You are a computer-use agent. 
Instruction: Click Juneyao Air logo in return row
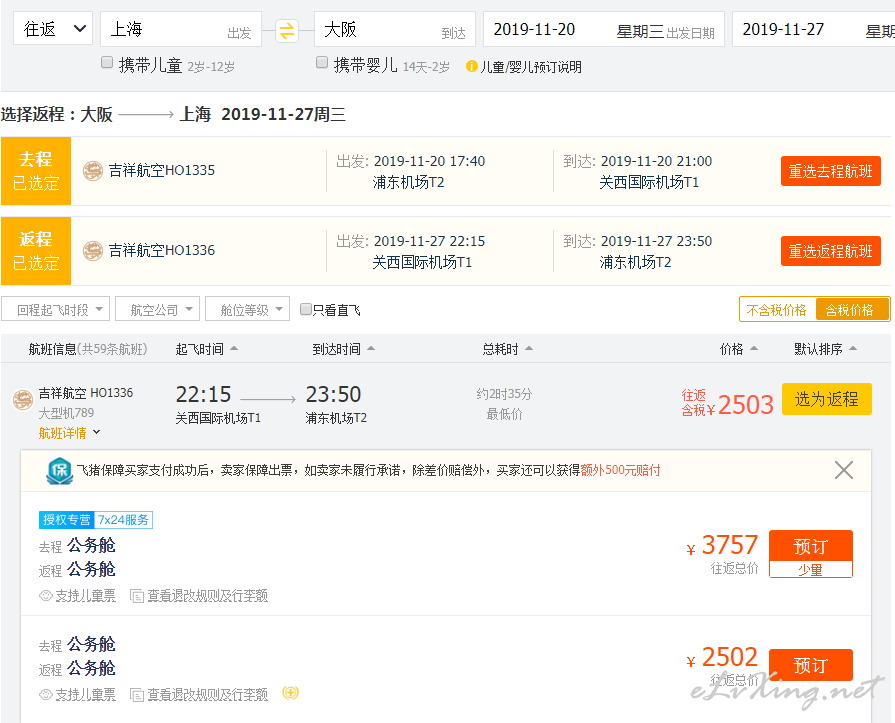(92, 251)
